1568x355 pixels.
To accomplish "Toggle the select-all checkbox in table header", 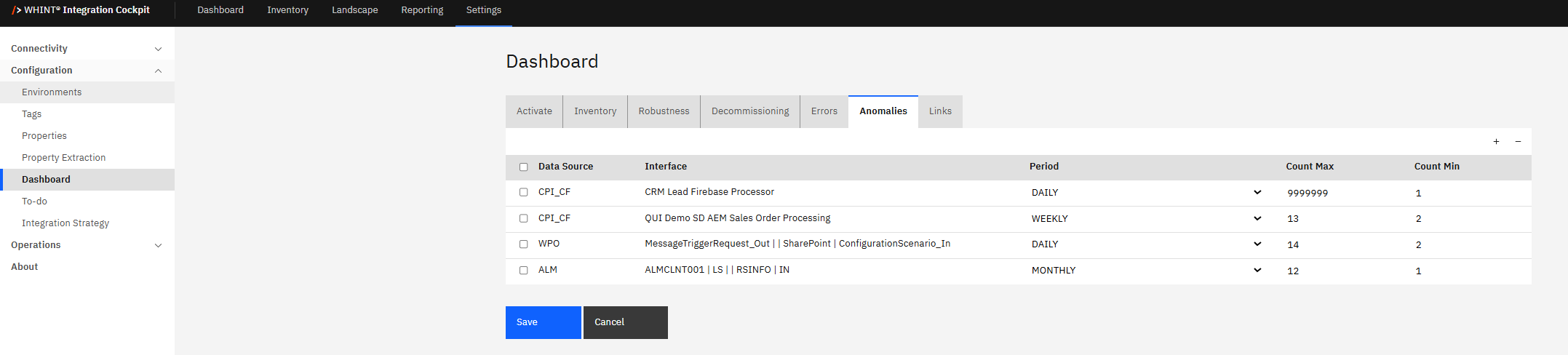I will point(523,167).
